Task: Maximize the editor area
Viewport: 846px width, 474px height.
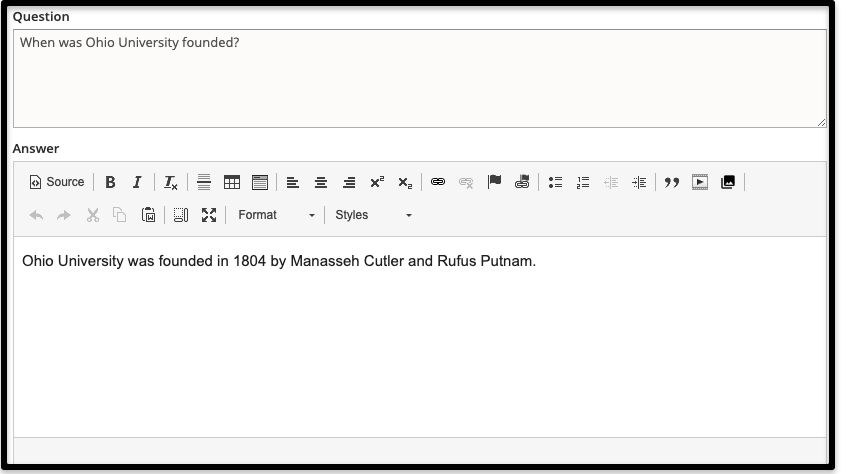Action: (x=209, y=215)
